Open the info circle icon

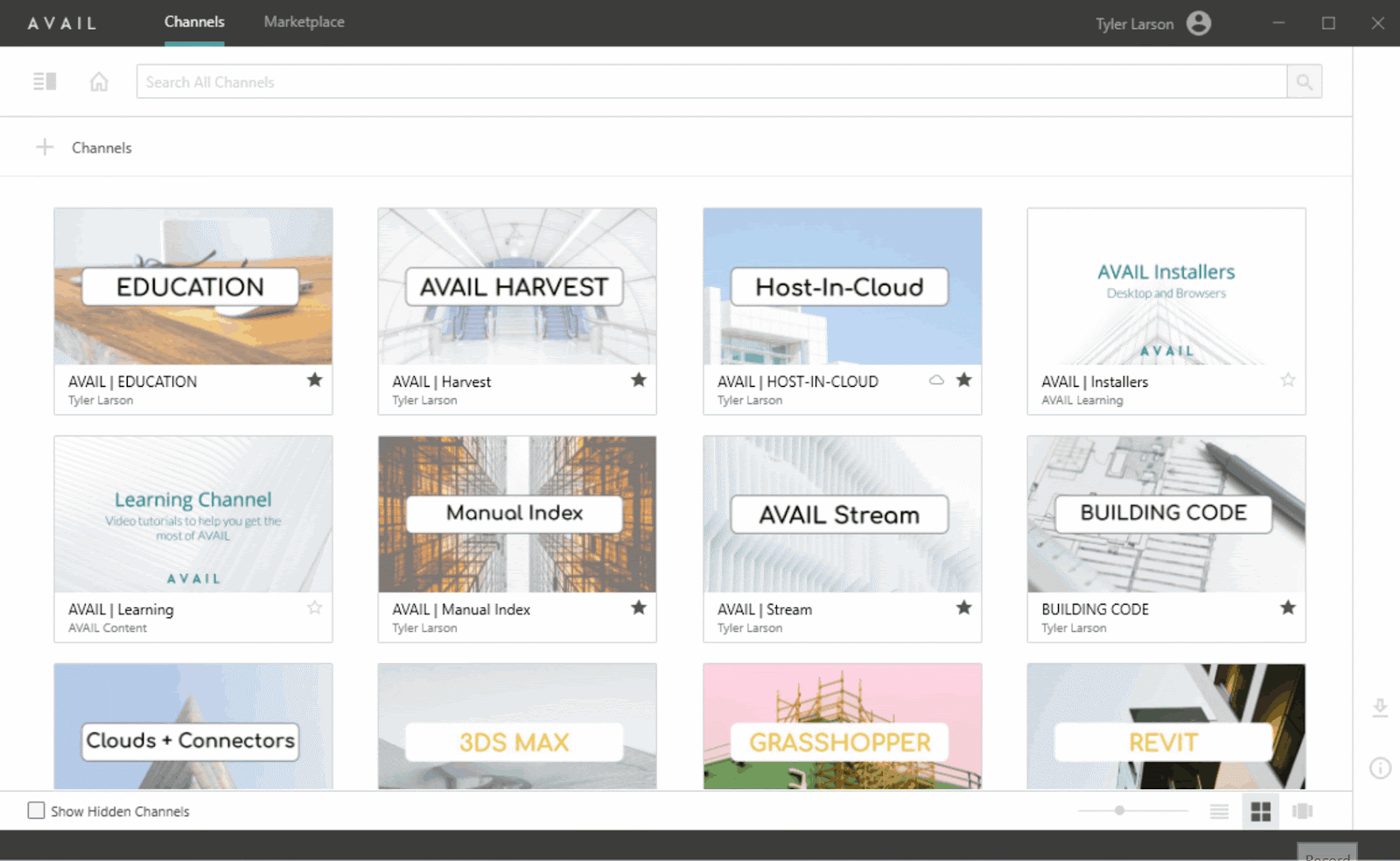click(x=1380, y=768)
